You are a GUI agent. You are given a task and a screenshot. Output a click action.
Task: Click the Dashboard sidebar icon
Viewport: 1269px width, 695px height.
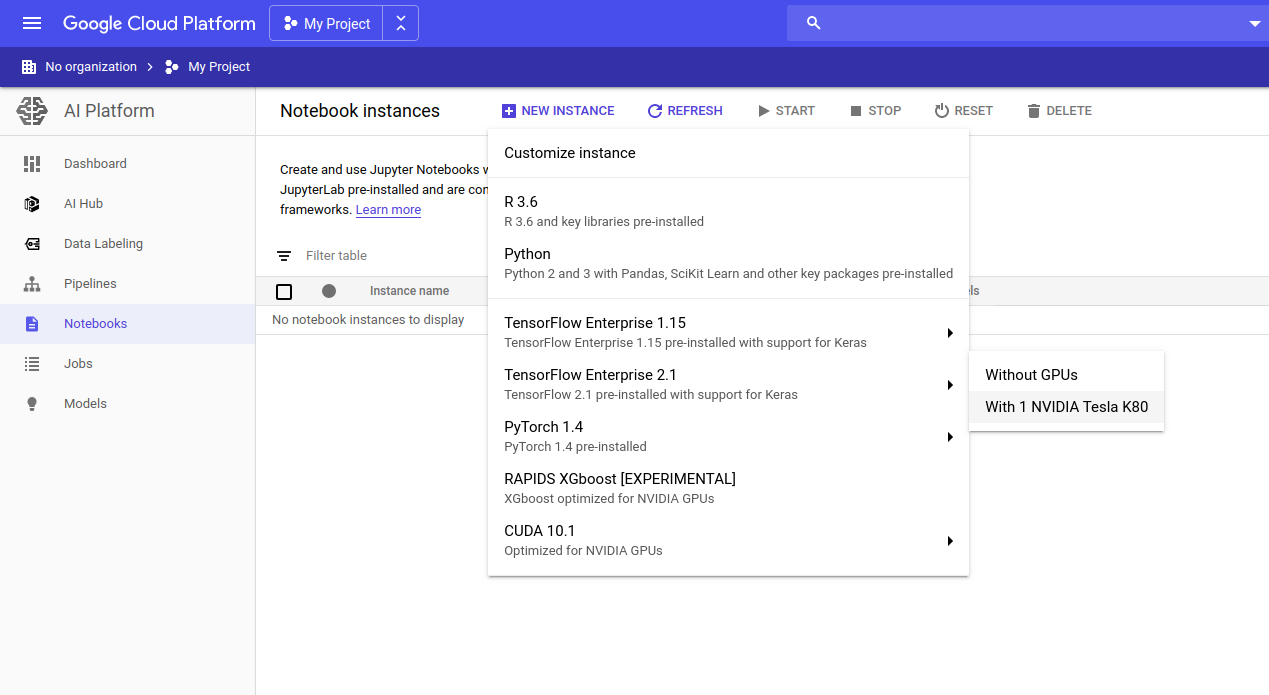[x=32, y=164]
